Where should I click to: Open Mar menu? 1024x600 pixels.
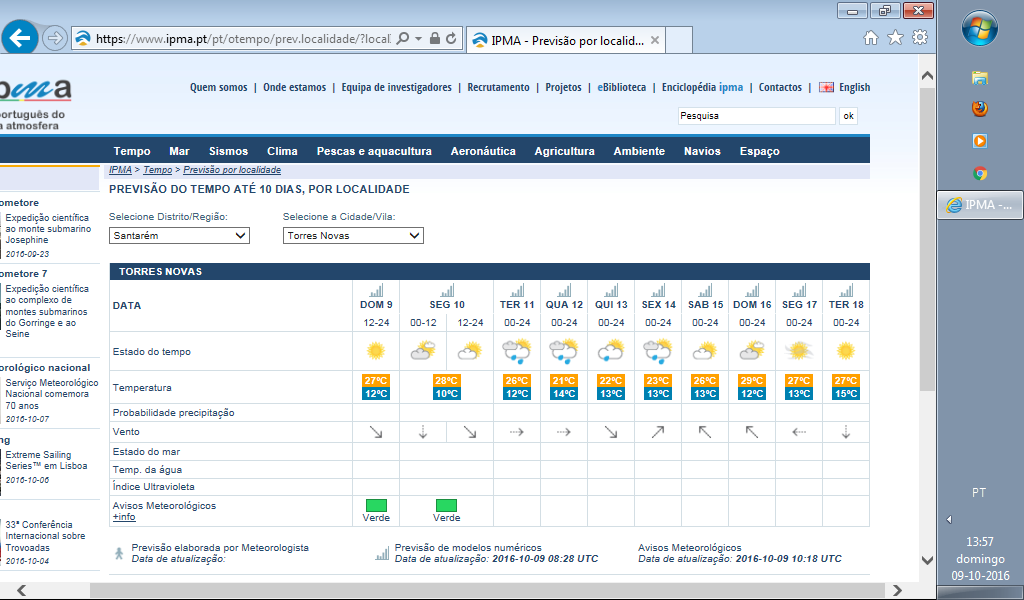tap(179, 151)
